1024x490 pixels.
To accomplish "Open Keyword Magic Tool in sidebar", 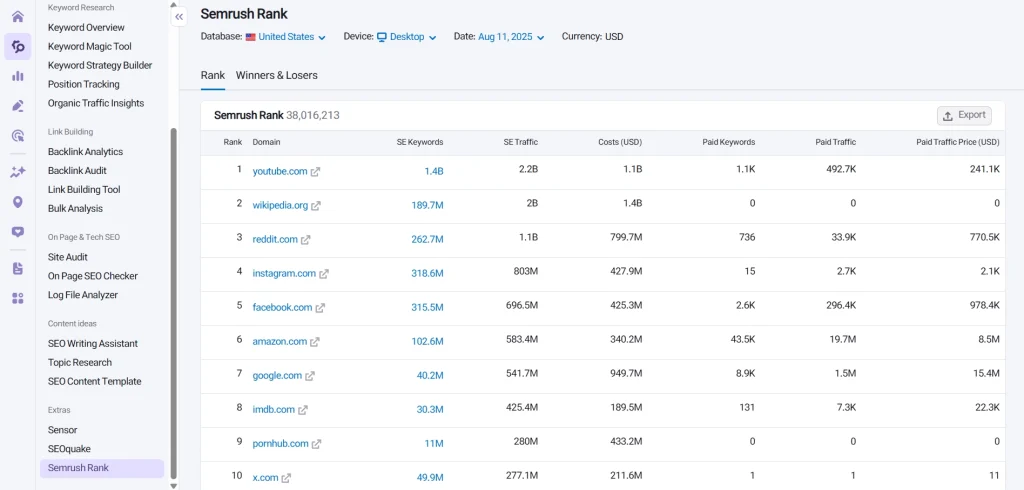I will [89, 46].
